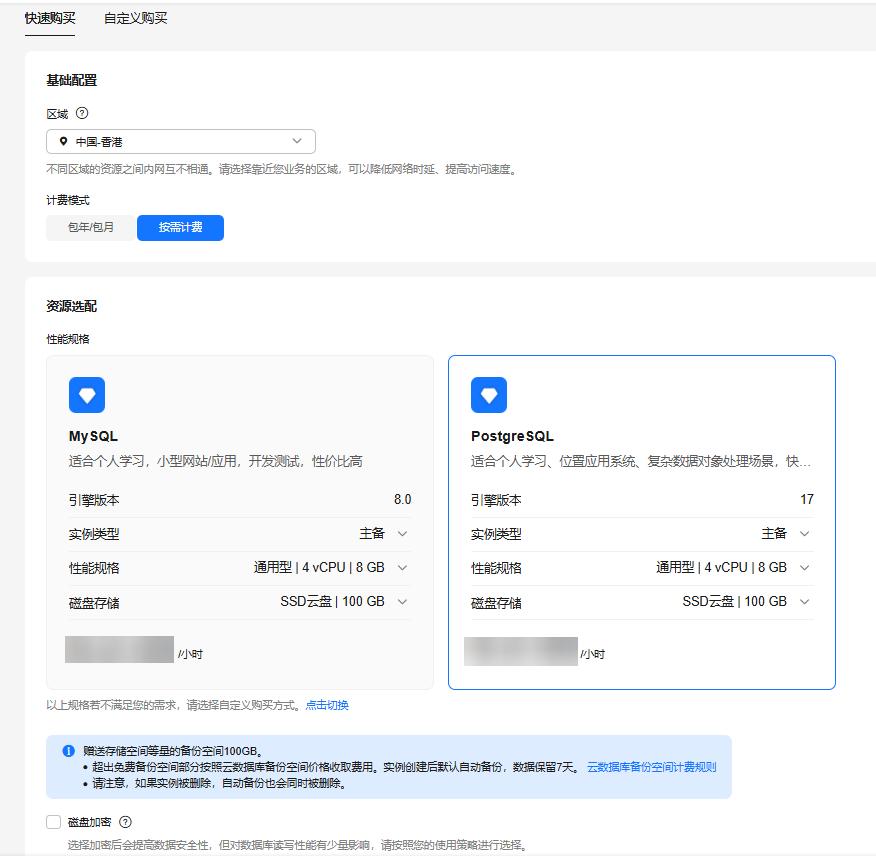This screenshot has height=859, width=876.
Task: Click the 资源选配 section heading
Action: pyautogui.click(x=72, y=306)
